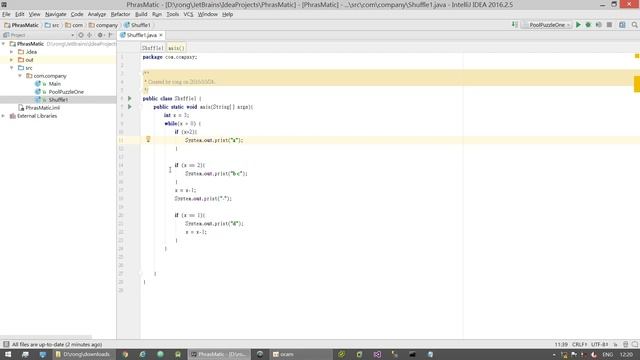Change UTF-8 encoding in status bar
The width and height of the screenshot is (640, 360).
point(599,344)
